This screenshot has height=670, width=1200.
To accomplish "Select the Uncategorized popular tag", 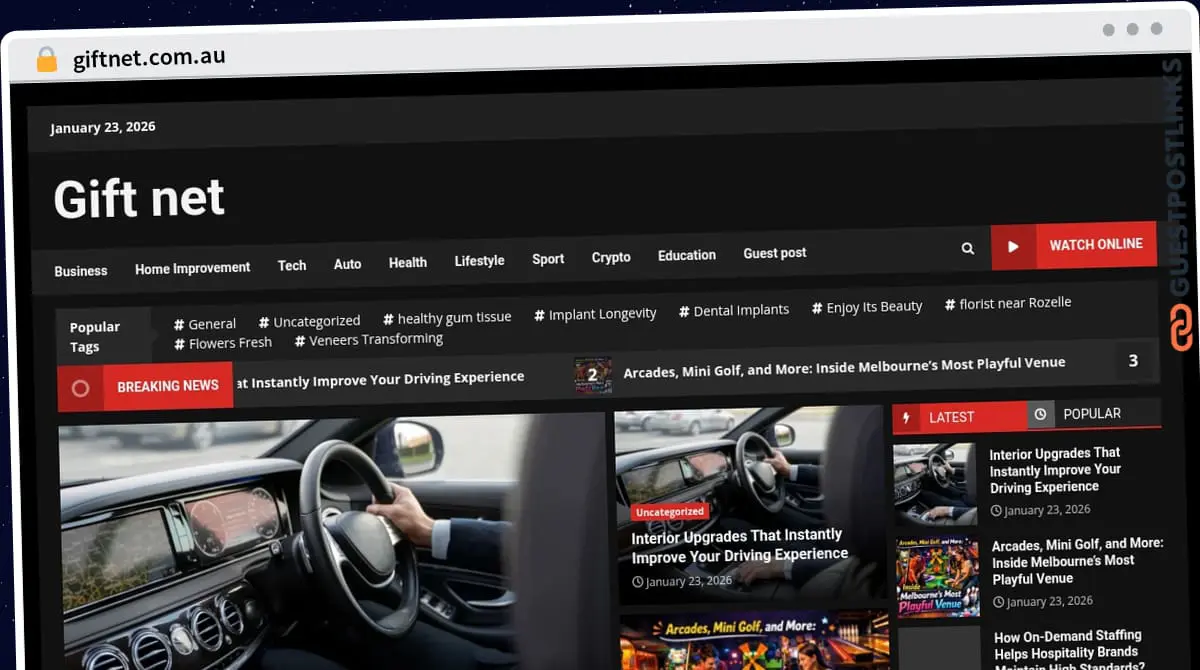I will (x=309, y=321).
